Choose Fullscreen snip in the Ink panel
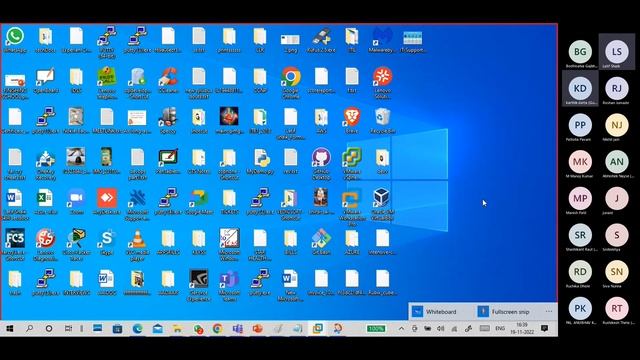This screenshot has height=360, width=640. coord(504,312)
